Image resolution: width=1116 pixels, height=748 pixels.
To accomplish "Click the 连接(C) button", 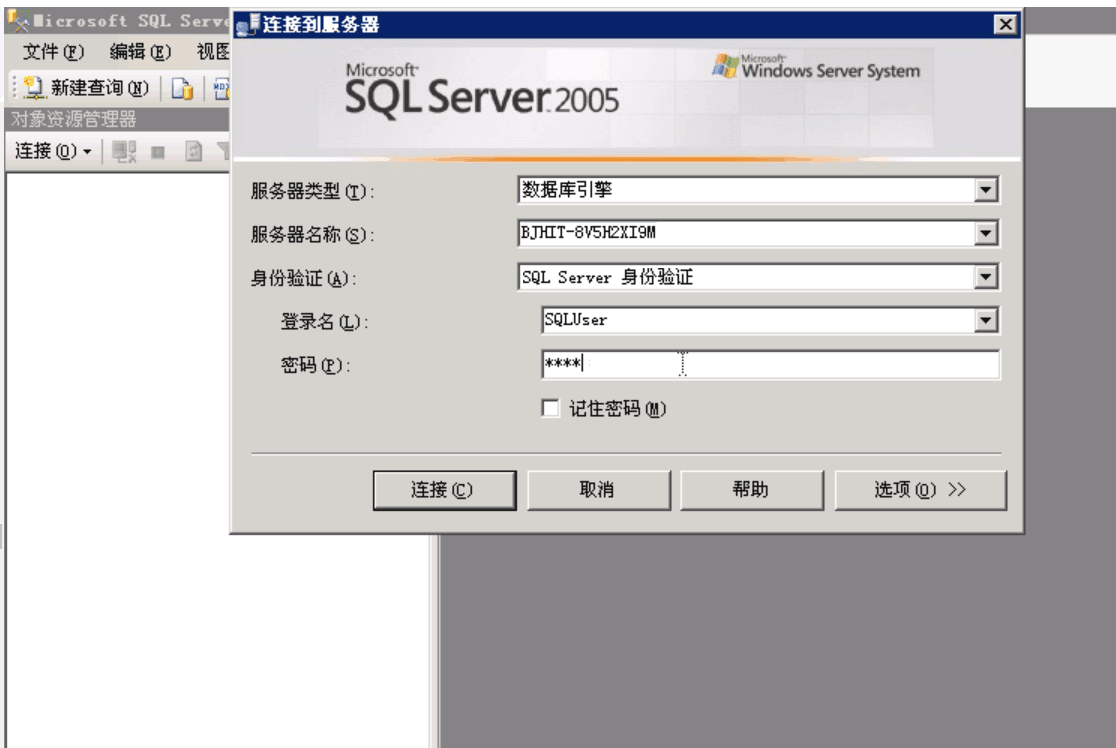I will pos(444,490).
